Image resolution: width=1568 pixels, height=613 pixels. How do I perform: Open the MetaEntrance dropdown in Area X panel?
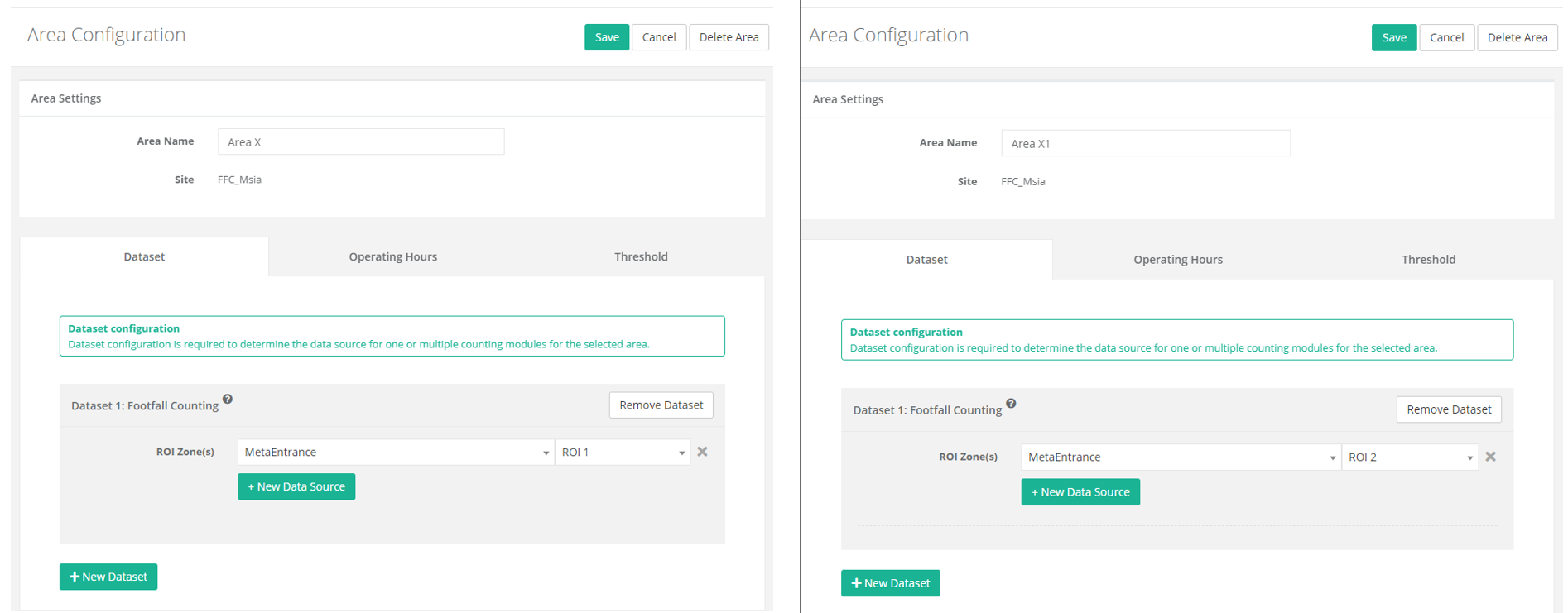pyautogui.click(x=396, y=452)
